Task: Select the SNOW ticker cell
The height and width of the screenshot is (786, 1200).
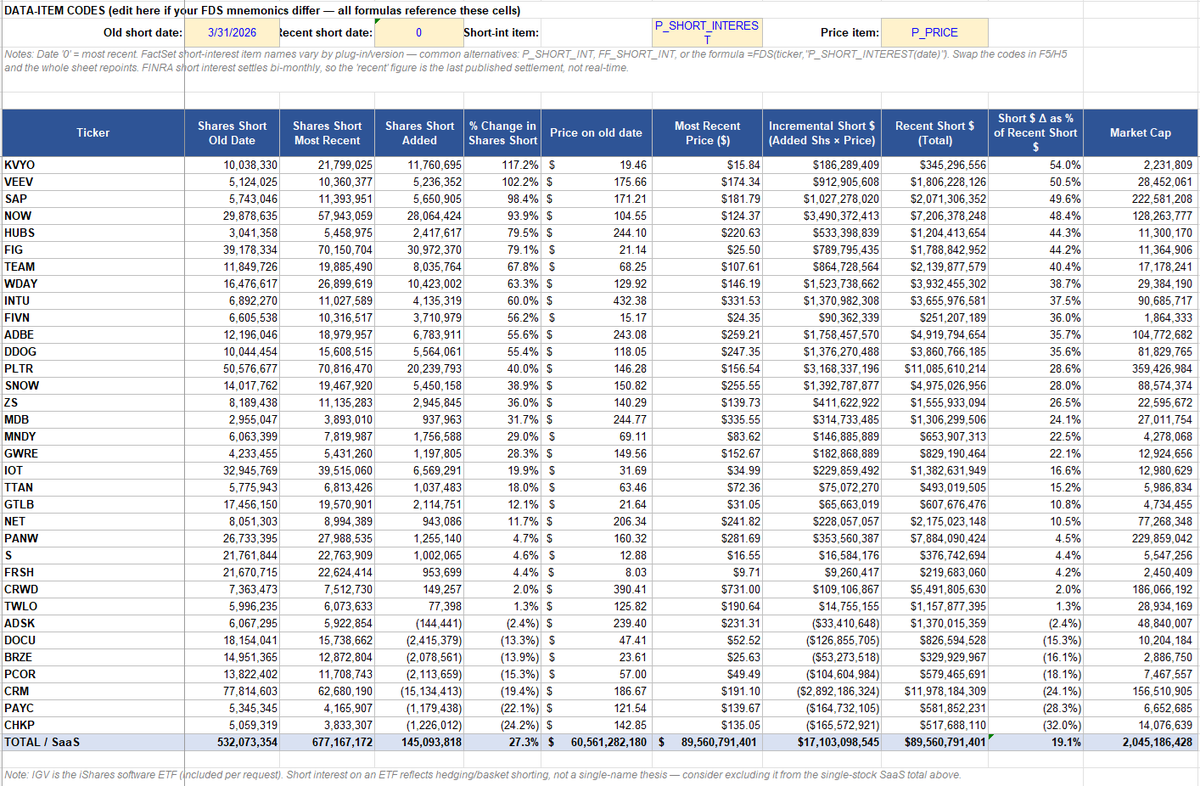Action: 93,385
